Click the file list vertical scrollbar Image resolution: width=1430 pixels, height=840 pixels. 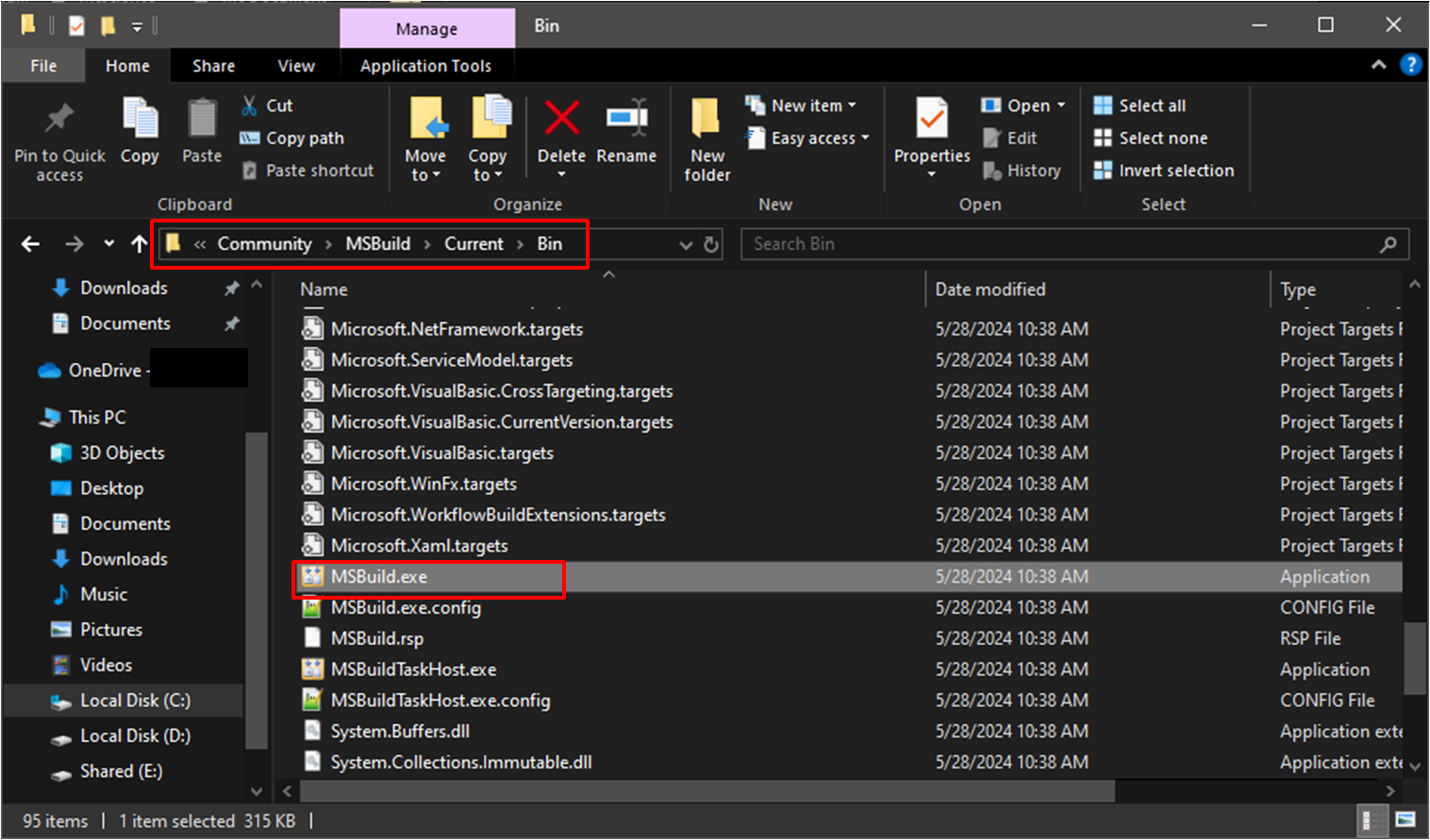[x=1414, y=658]
